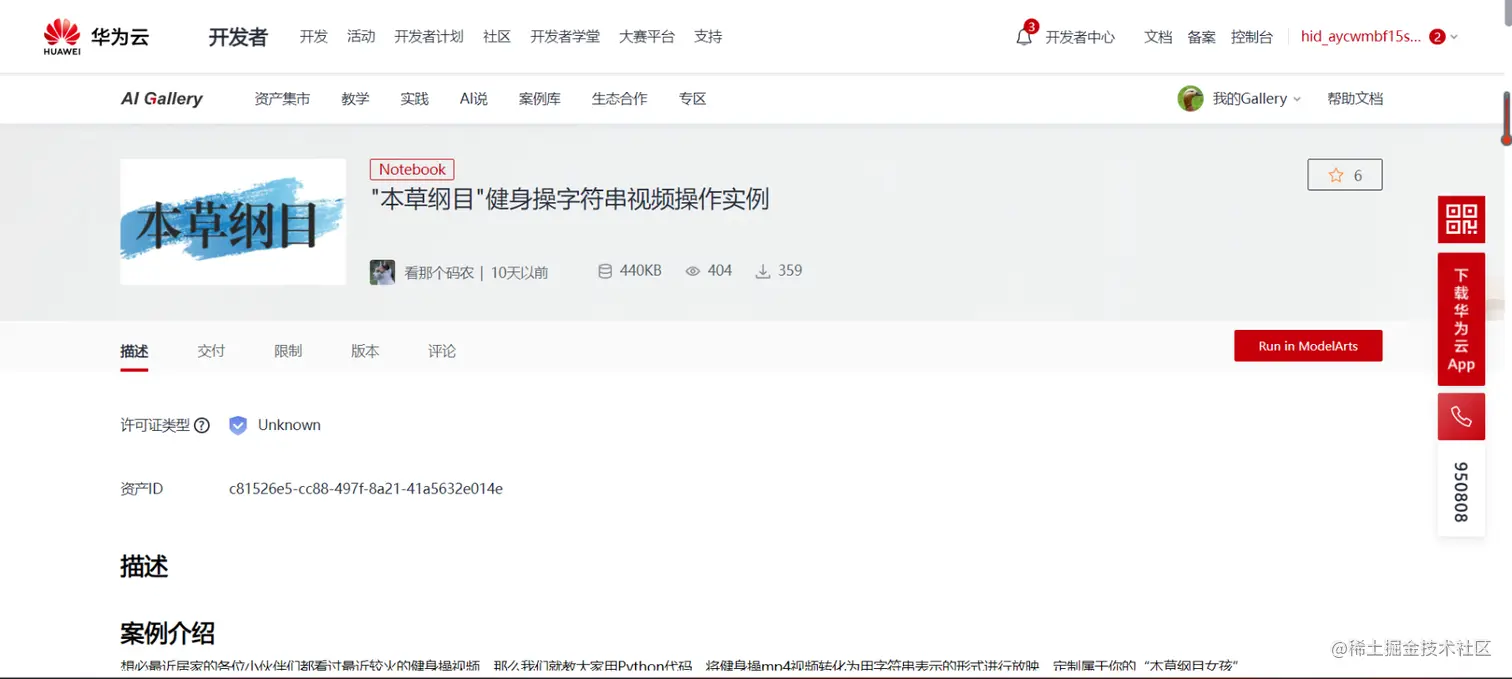The image size is (1512, 679).
Task: Open the 开发 top nav item
Action: [313, 37]
